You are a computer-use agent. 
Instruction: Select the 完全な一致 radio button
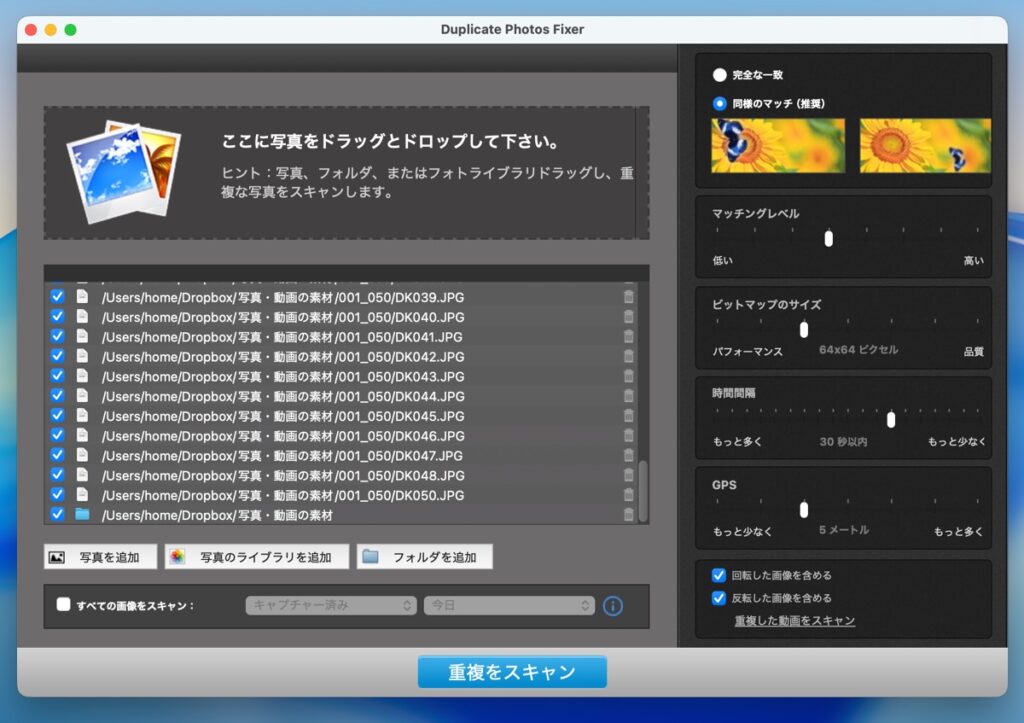tap(719, 75)
